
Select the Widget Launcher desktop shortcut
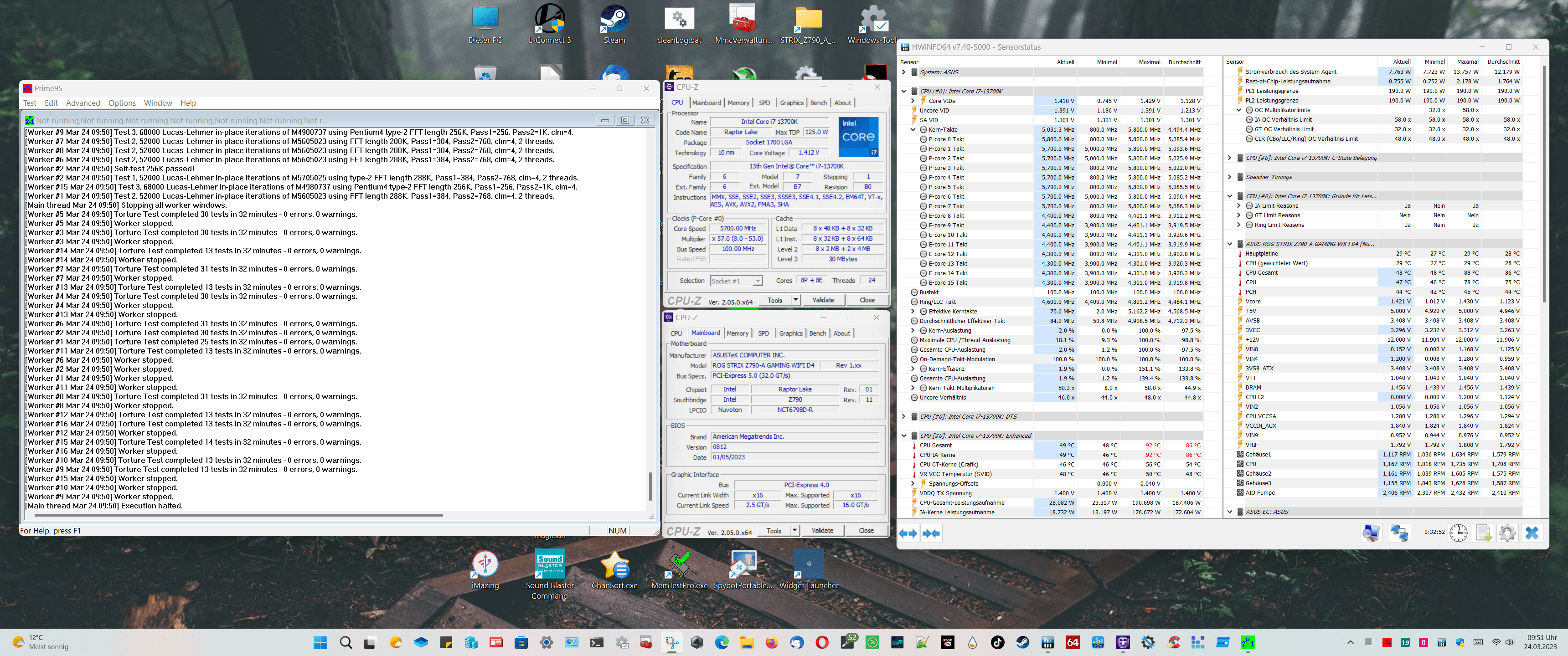tap(808, 569)
